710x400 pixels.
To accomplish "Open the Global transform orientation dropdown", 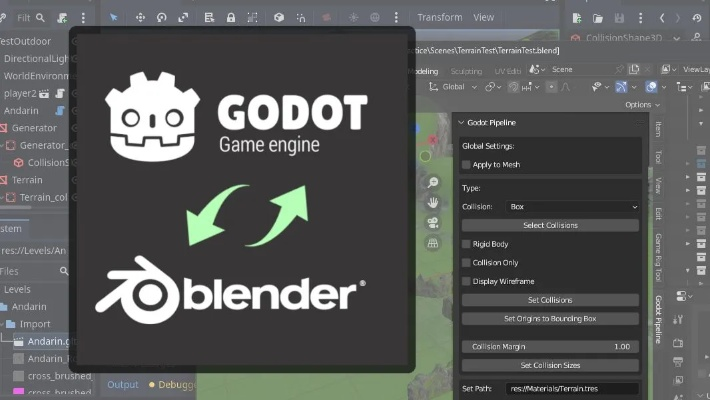I will 453,87.
